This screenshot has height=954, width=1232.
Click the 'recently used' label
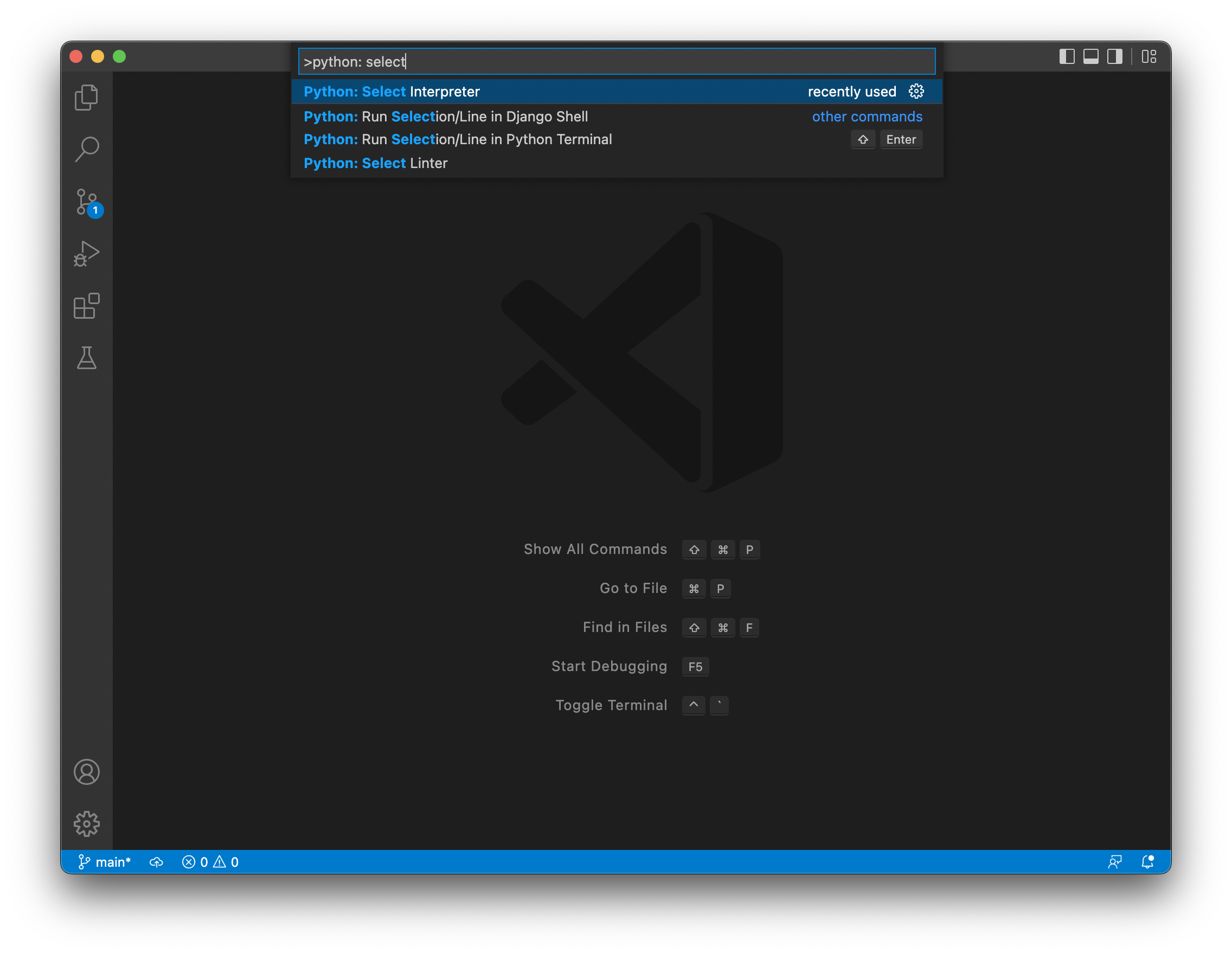852,92
